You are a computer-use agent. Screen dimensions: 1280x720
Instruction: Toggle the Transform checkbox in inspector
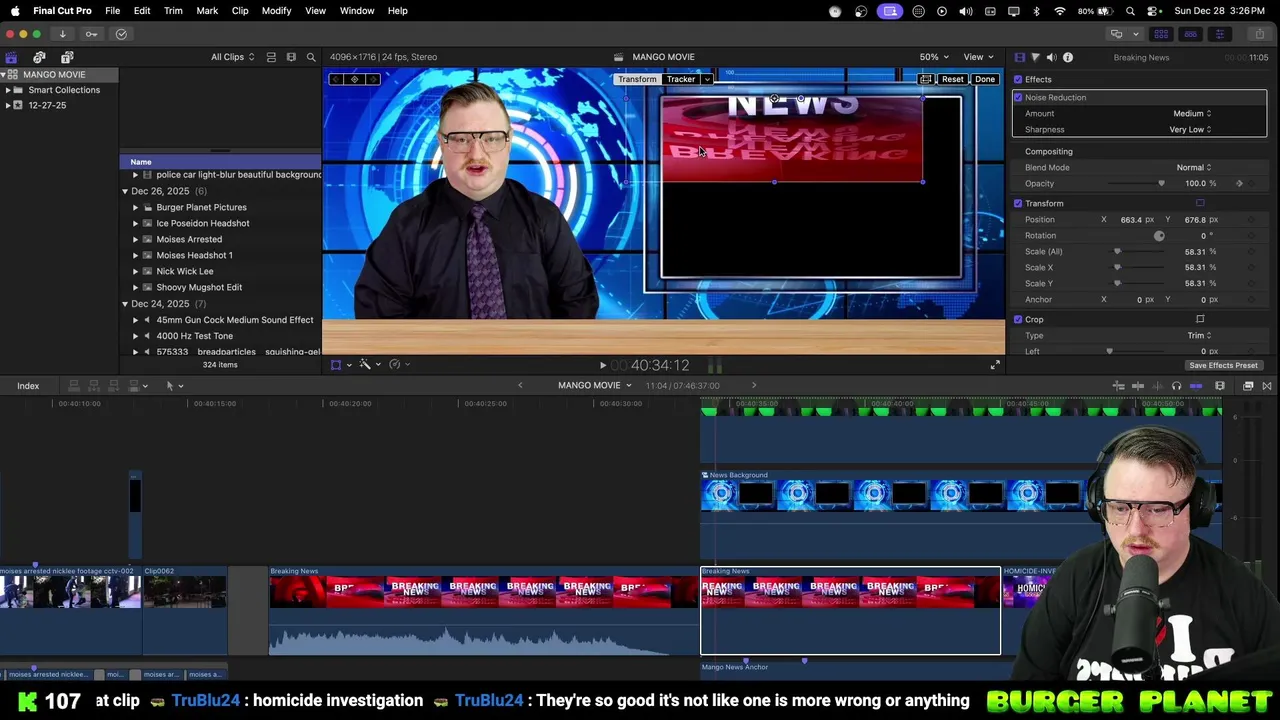pyautogui.click(x=1018, y=203)
